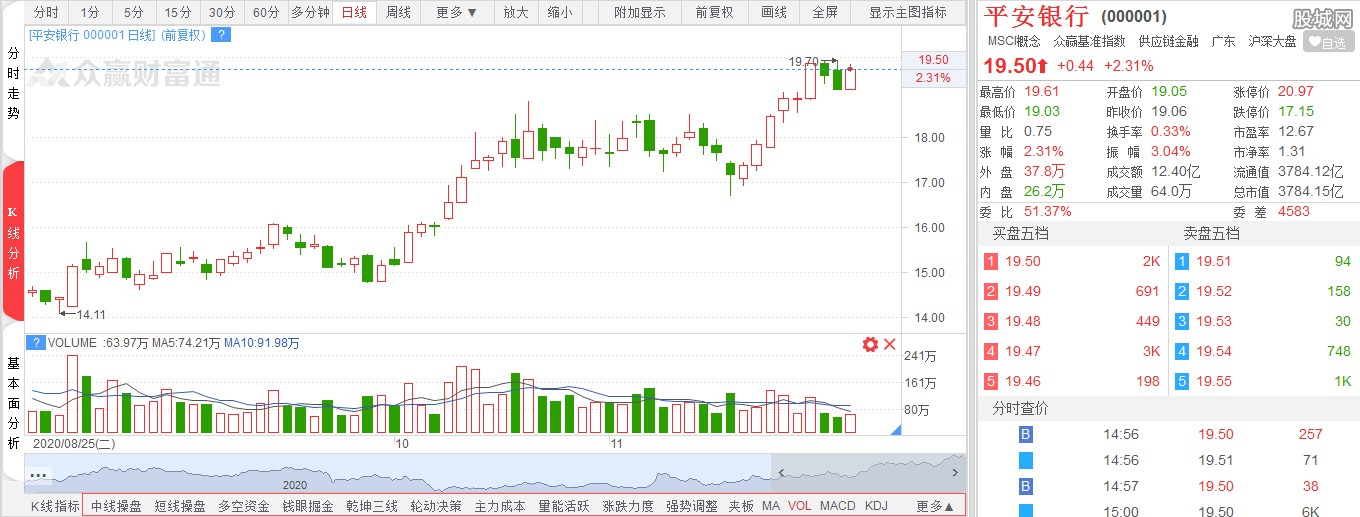Image resolution: width=1360 pixels, height=517 pixels.
Task: Select 涨跌力度 indicator
Action: coord(628,506)
